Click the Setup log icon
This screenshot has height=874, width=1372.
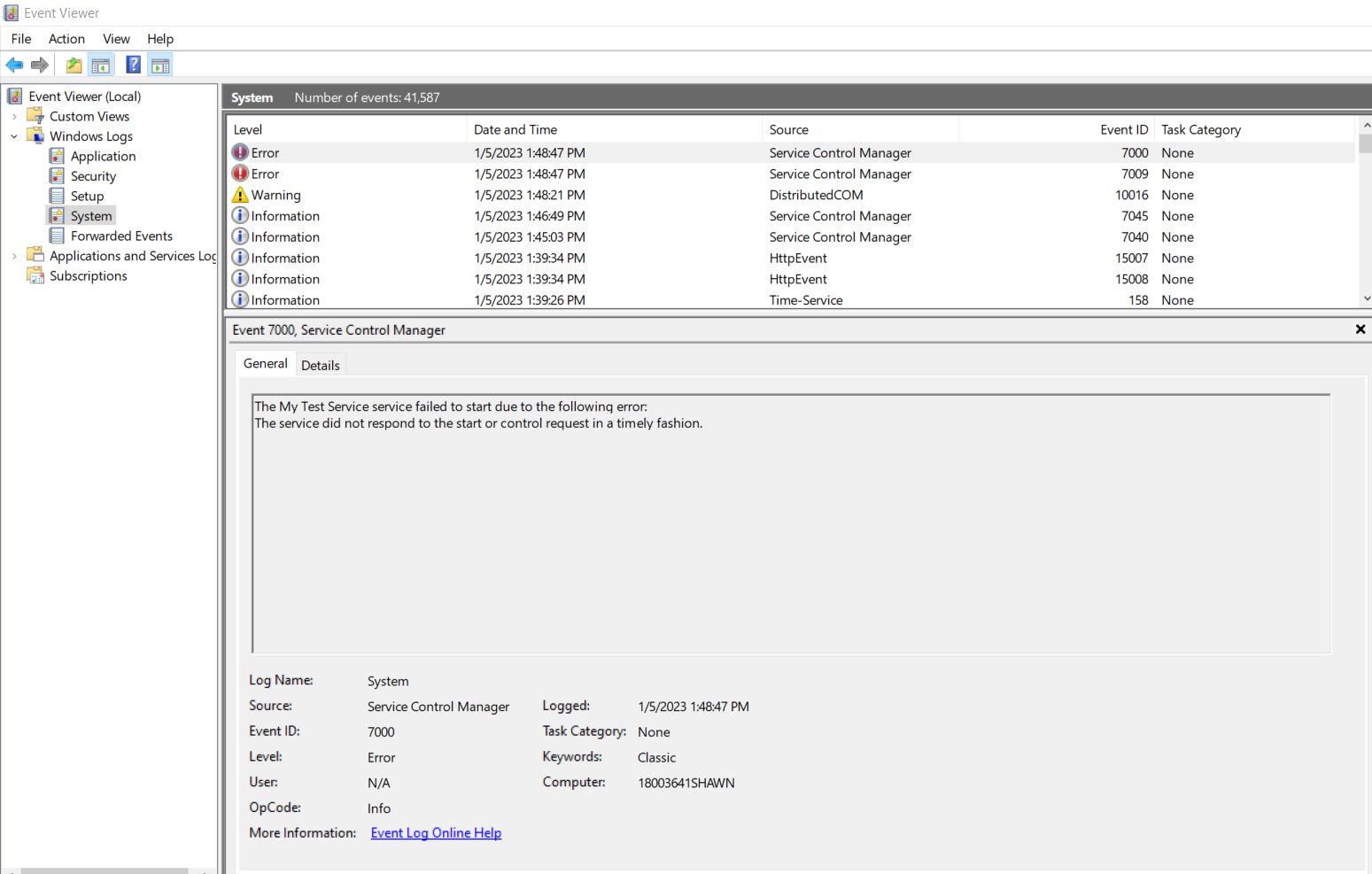point(57,196)
